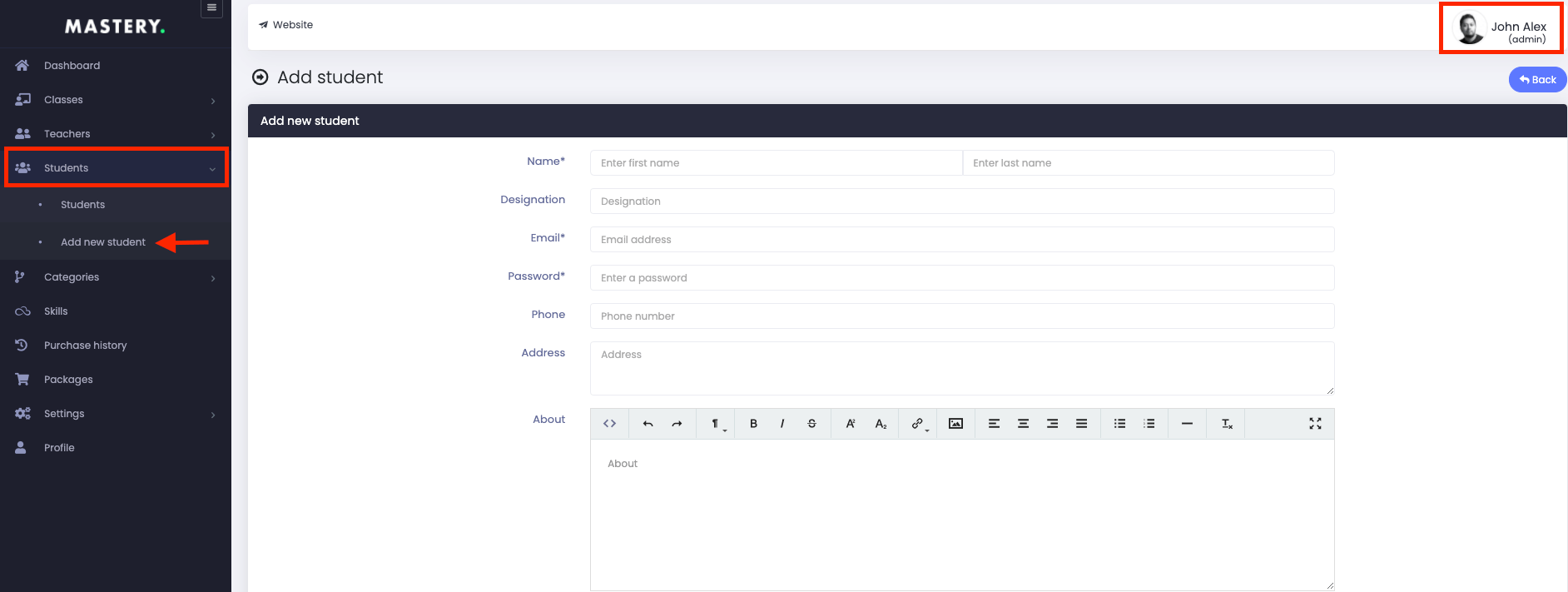Image resolution: width=1568 pixels, height=592 pixels.
Task: Apply superscript formatting
Action: pyautogui.click(x=851, y=424)
